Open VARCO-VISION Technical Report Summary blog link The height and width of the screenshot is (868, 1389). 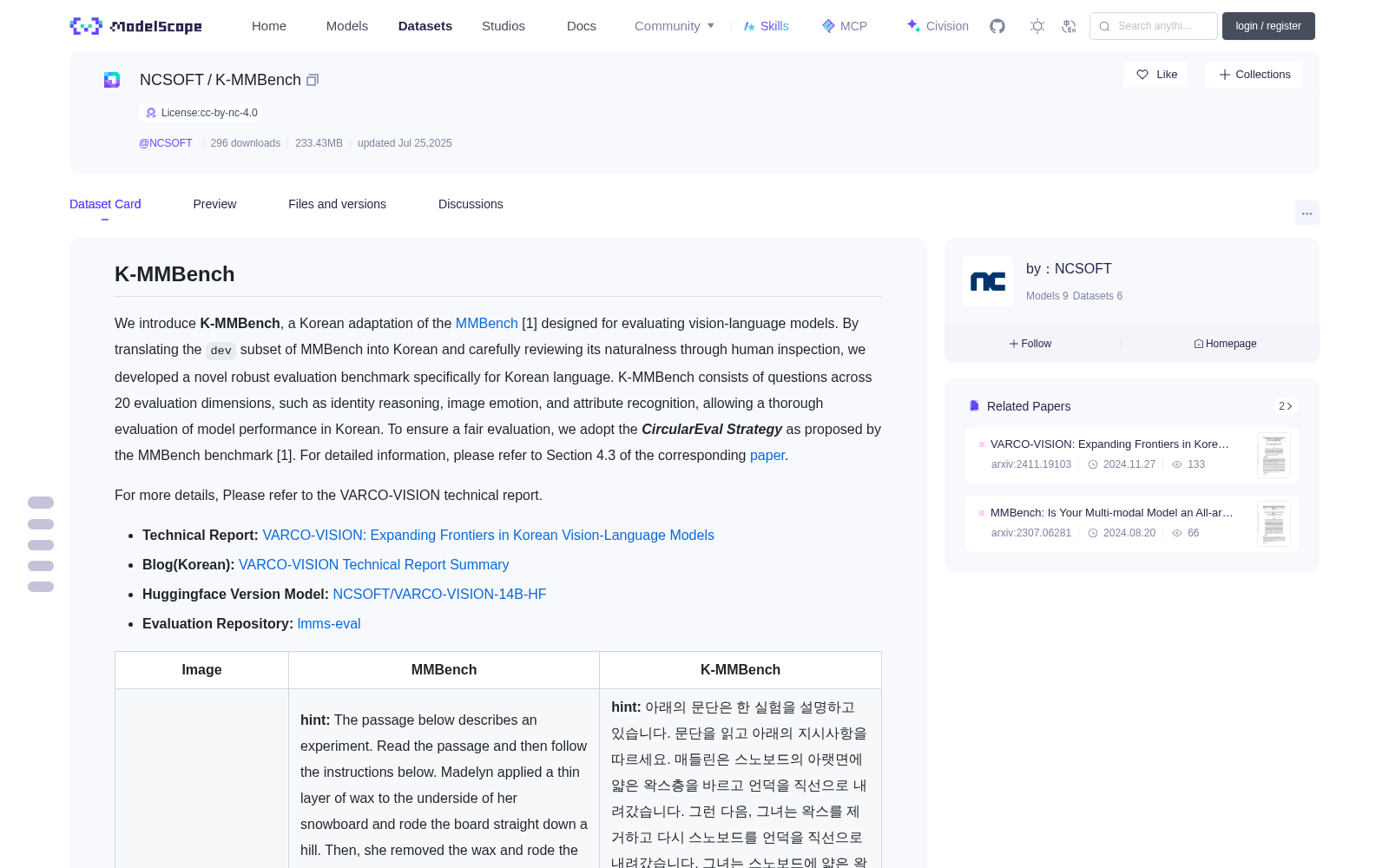click(373, 564)
